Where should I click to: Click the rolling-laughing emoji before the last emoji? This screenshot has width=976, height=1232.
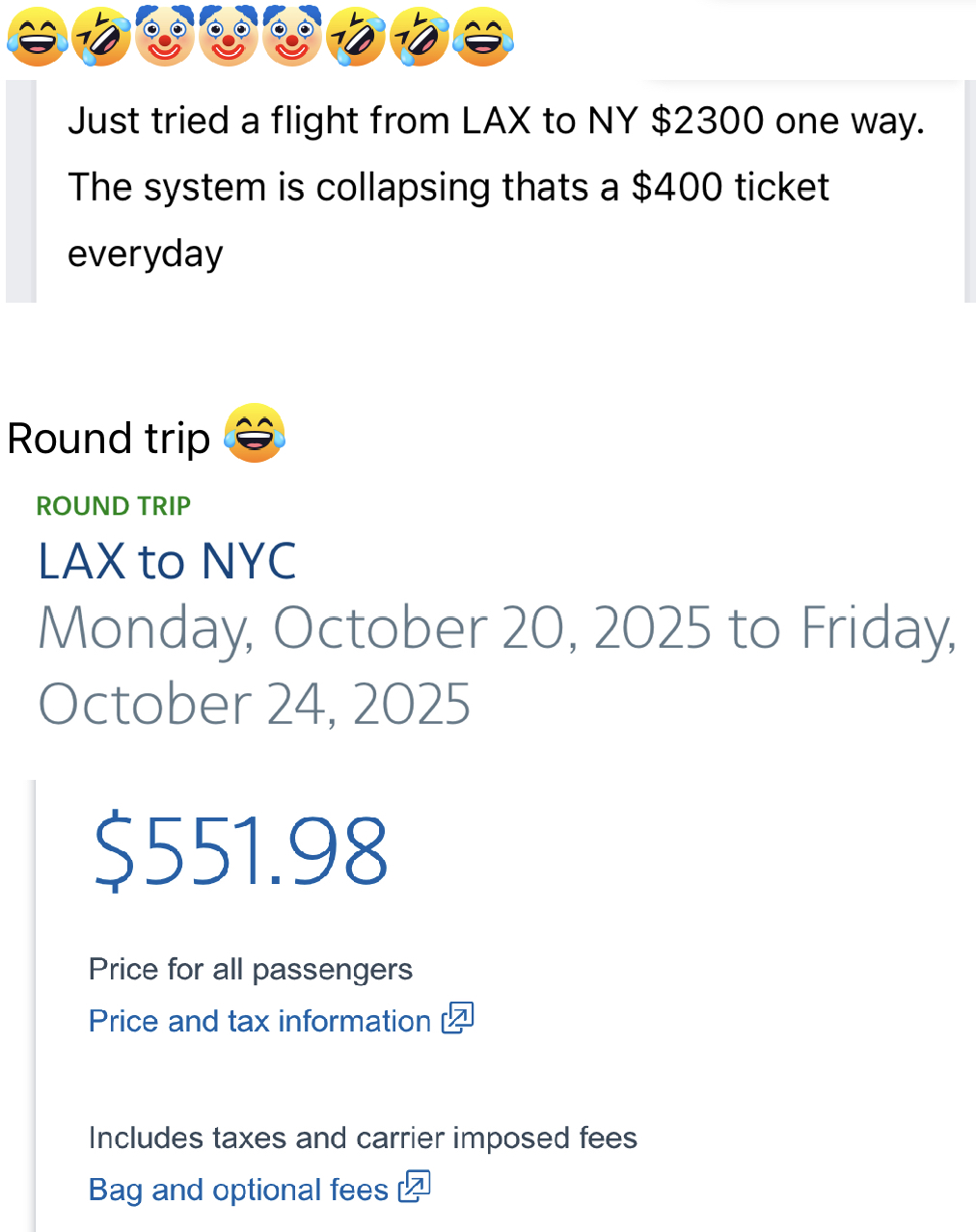(x=420, y=38)
